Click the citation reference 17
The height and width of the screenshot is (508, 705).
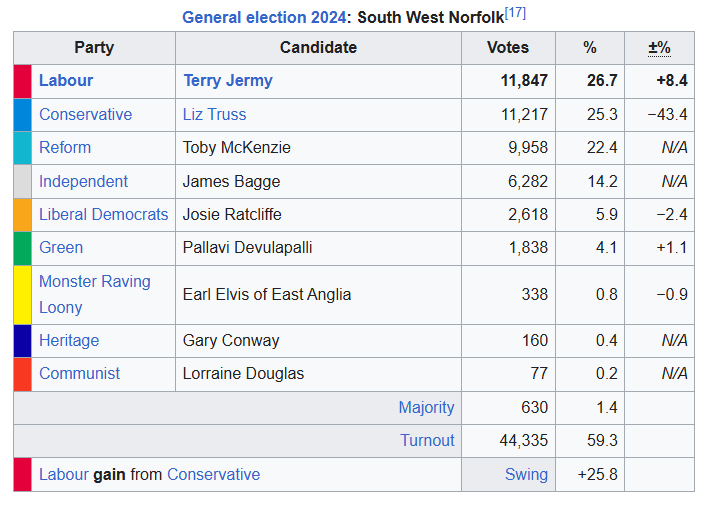pos(515,13)
